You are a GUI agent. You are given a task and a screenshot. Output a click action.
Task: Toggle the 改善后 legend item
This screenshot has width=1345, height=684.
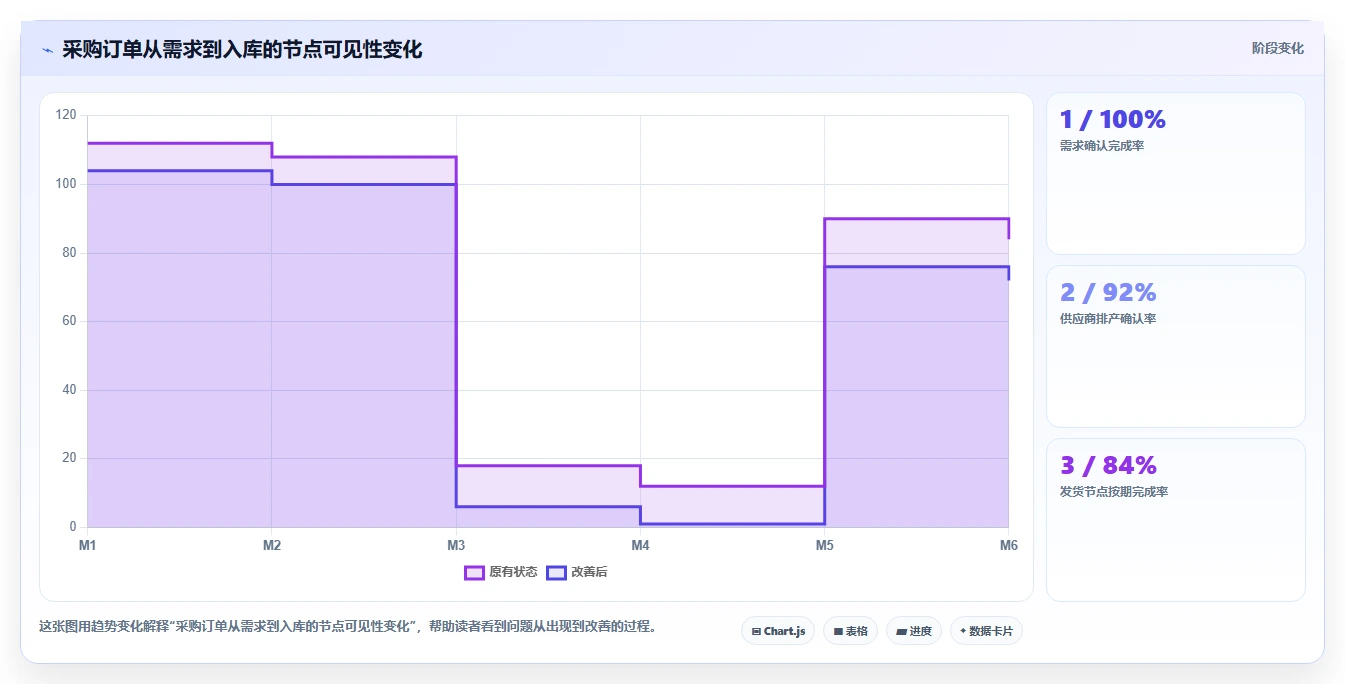point(576,572)
